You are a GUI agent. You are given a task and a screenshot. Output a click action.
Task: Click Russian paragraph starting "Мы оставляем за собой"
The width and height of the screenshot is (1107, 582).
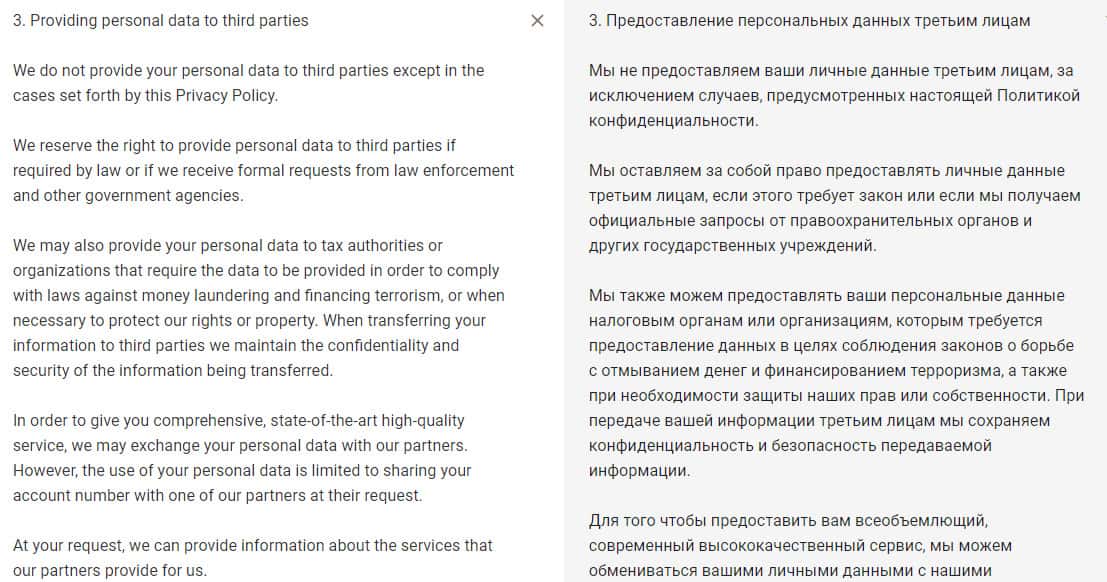coord(834,208)
